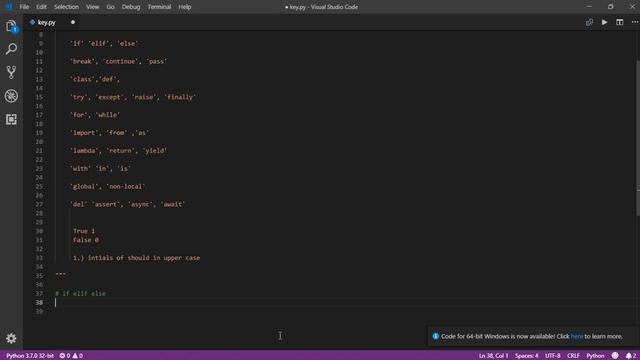The image size is (640, 360).
Task: Change the CRLF end of line sequence
Action: tap(573, 356)
